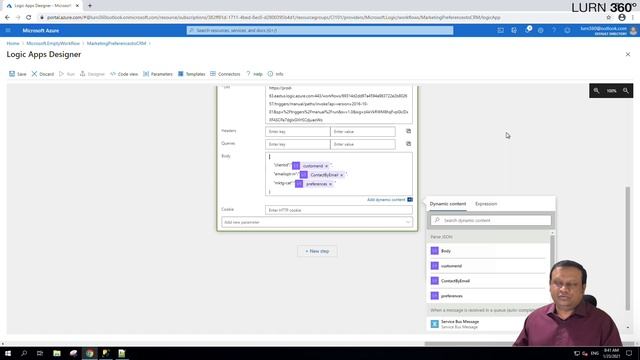The height and width of the screenshot is (360, 640).
Task: Click the Headers Enter key field
Action: pos(298,132)
